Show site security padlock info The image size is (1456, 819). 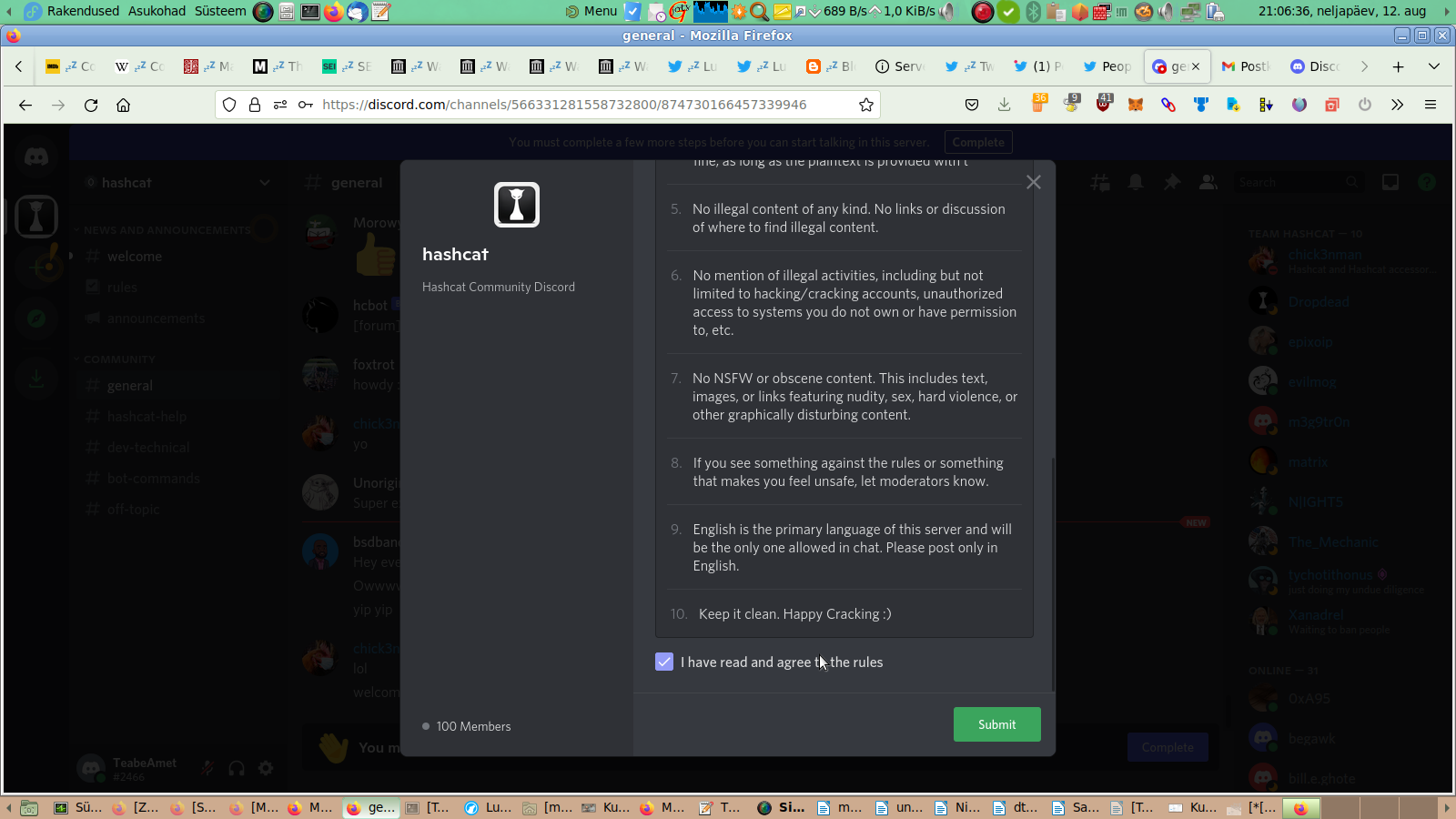255,105
